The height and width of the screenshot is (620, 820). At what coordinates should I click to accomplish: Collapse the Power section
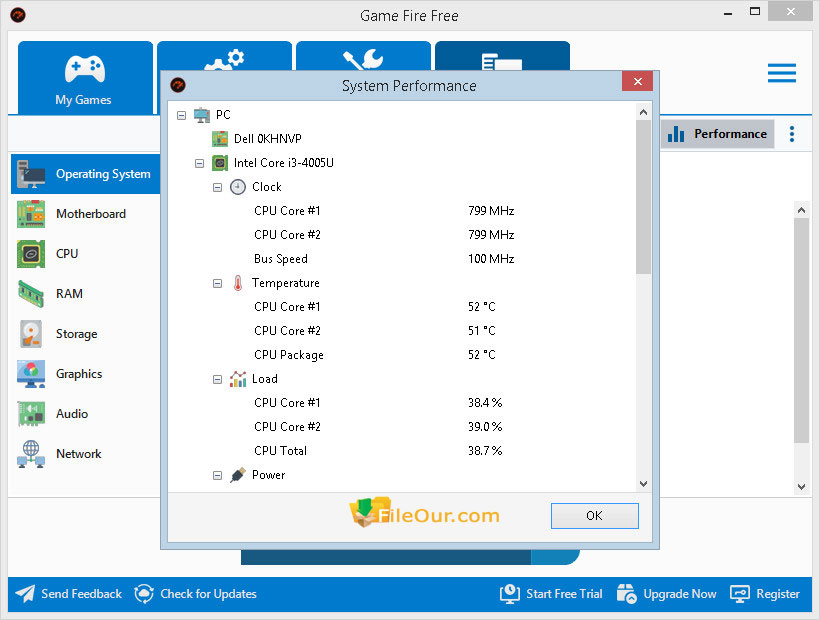pos(218,476)
